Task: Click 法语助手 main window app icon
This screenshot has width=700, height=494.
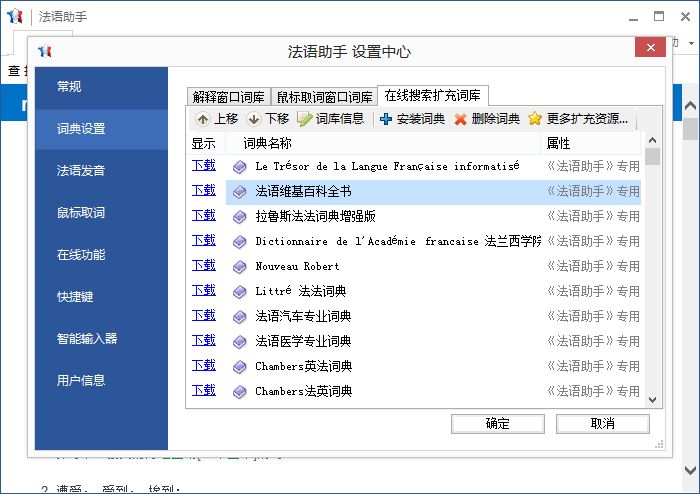Action: click(15, 17)
